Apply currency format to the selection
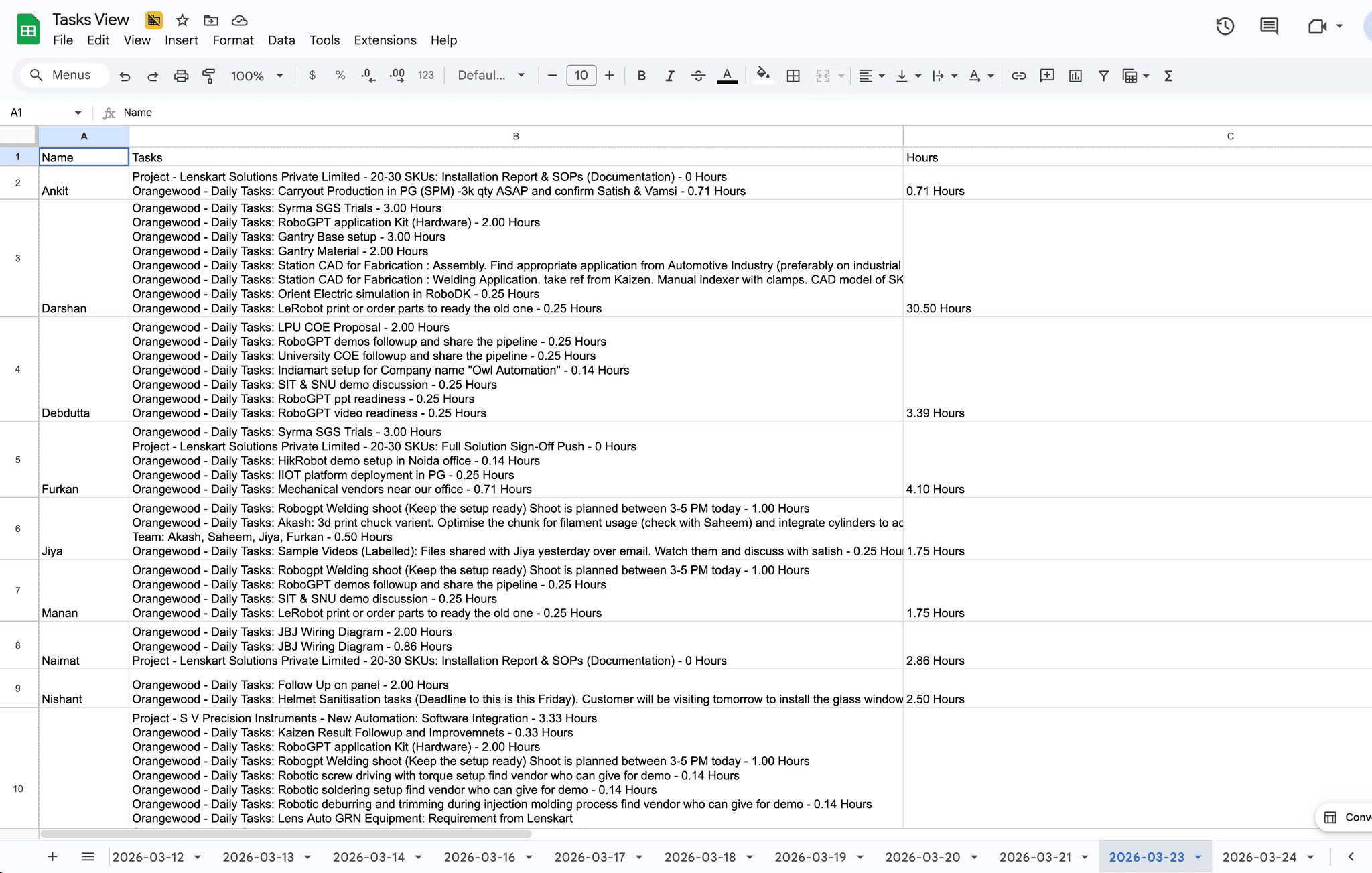1372x873 pixels. (312, 75)
